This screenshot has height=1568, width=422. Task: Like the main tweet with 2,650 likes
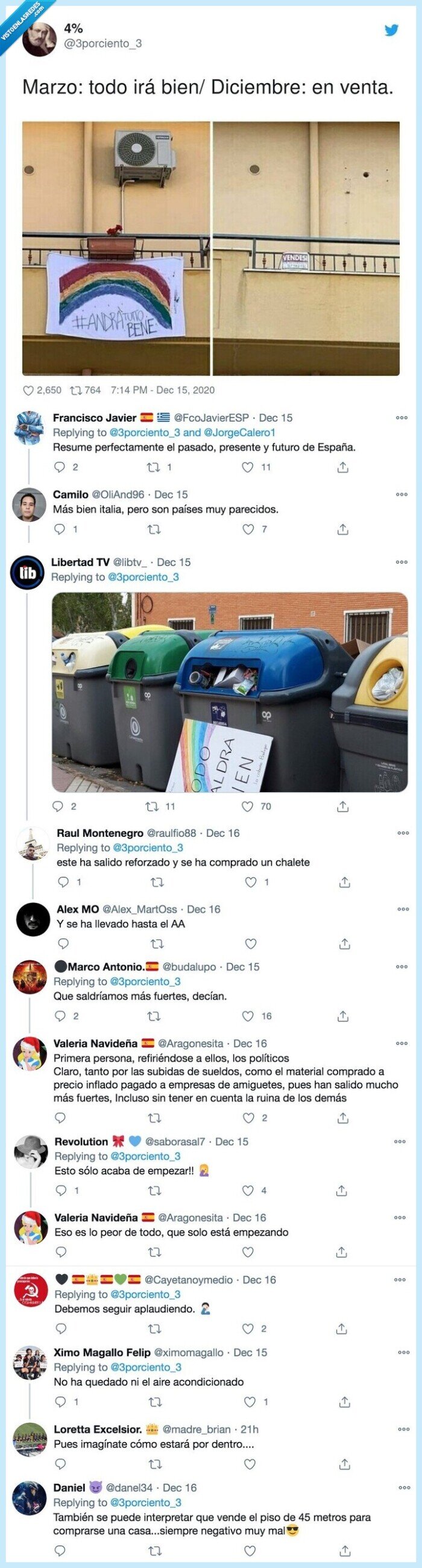(x=28, y=390)
